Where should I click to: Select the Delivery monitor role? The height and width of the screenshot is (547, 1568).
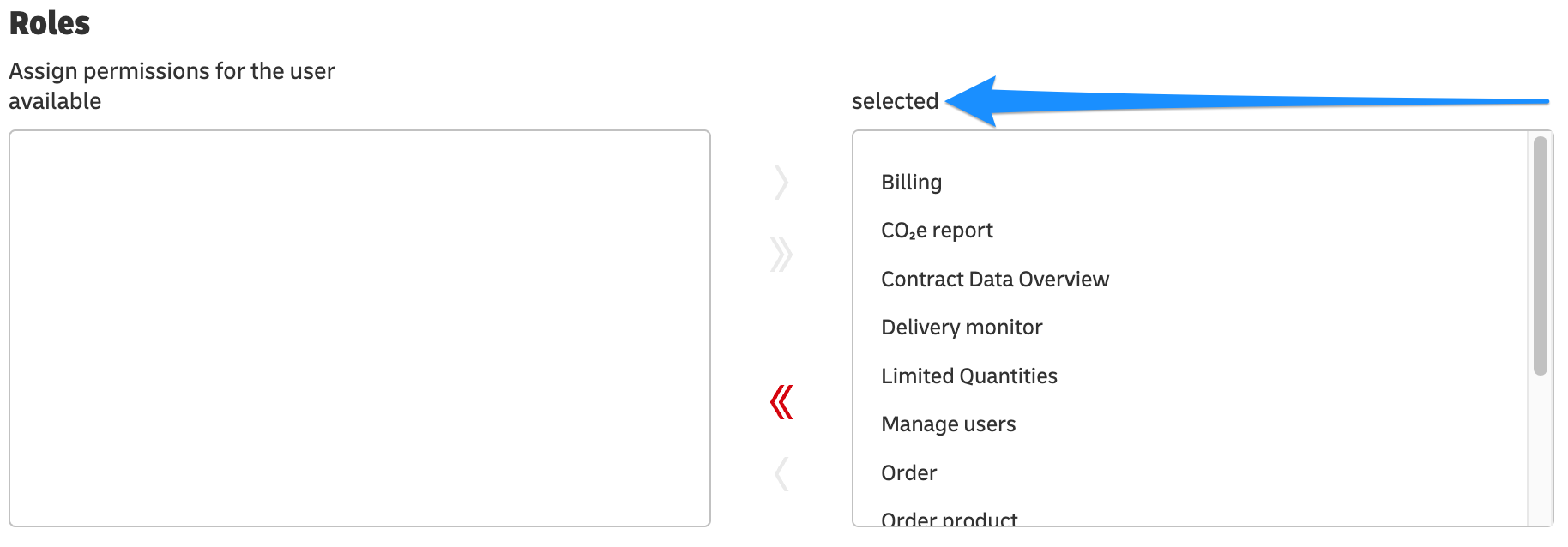click(x=962, y=327)
